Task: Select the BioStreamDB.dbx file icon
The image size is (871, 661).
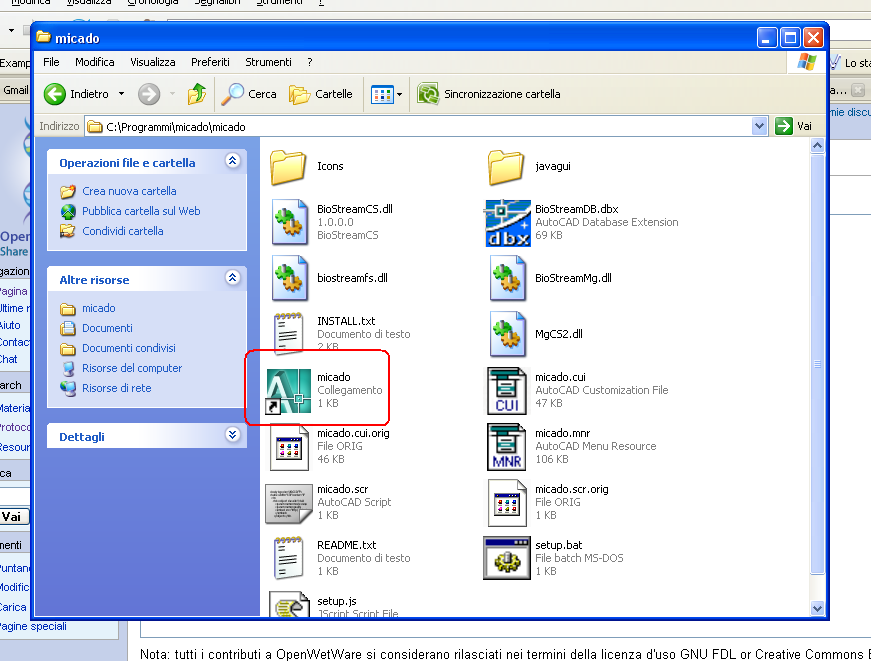Action: (508, 222)
